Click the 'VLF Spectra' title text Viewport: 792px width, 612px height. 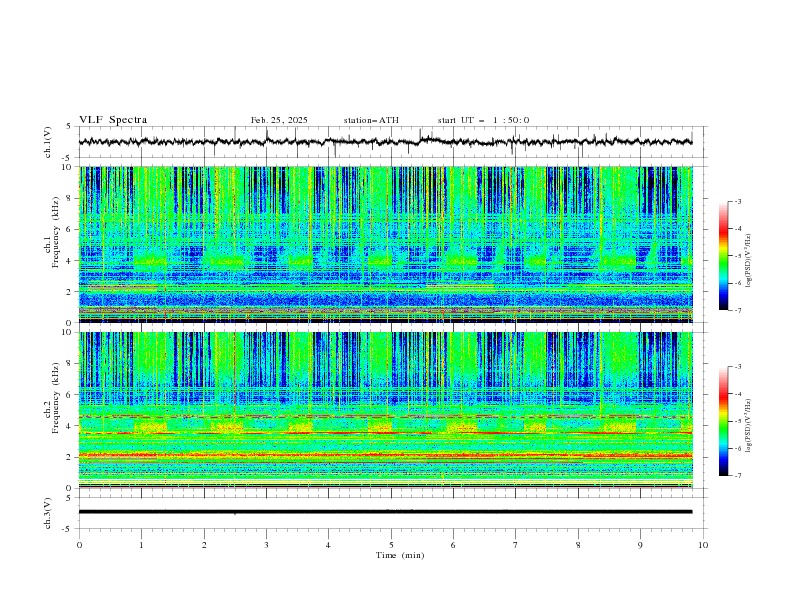pyautogui.click(x=113, y=120)
